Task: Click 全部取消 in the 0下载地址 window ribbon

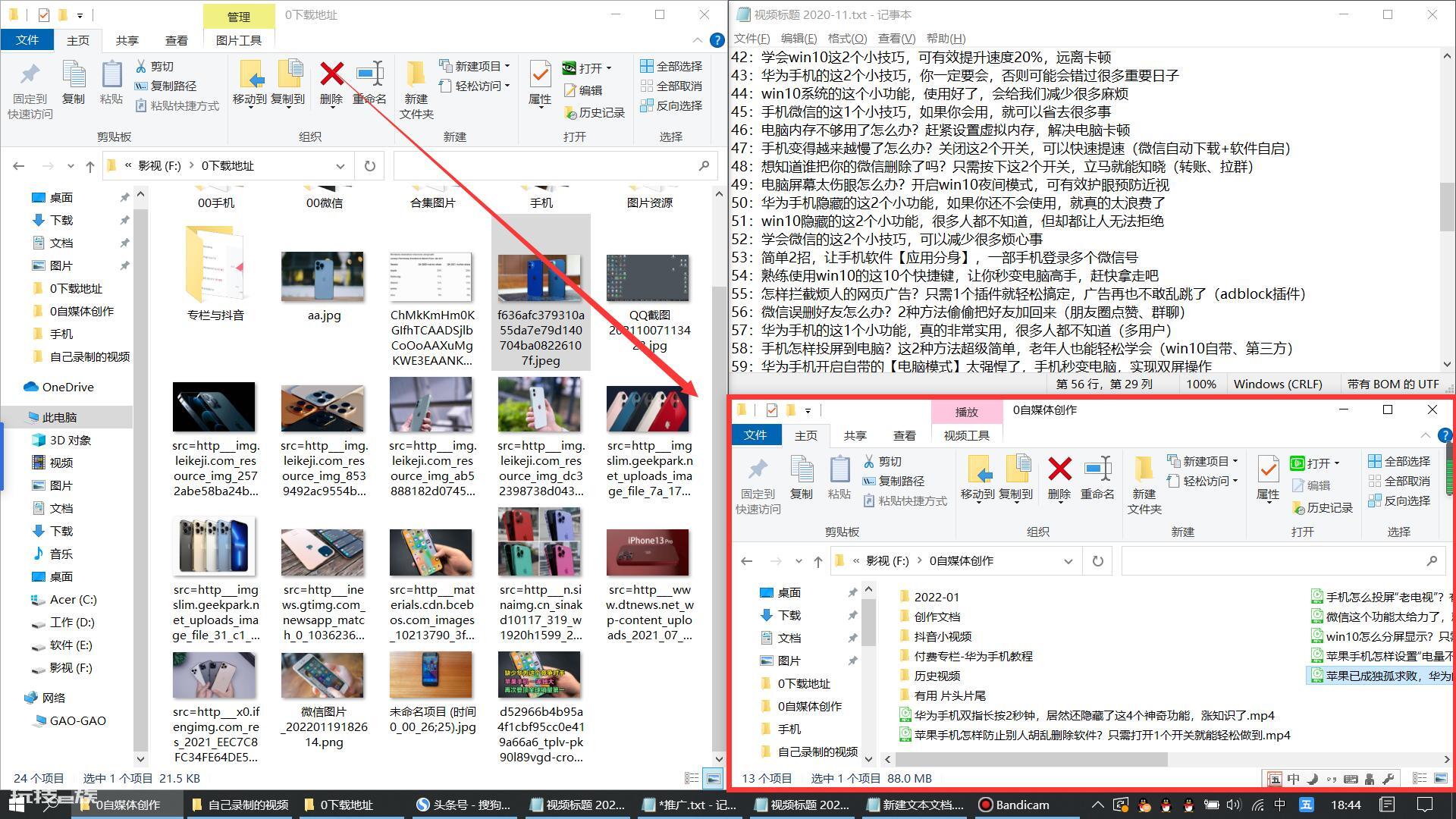Action: click(x=671, y=86)
